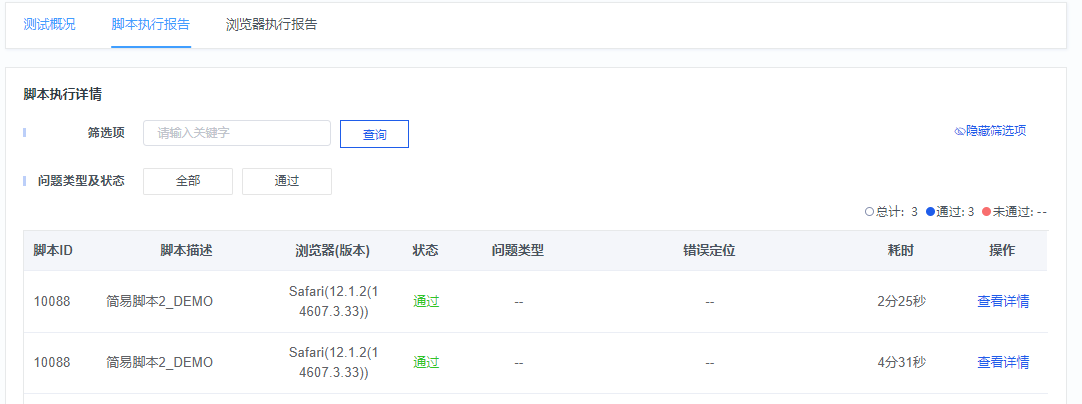The width and height of the screenshot is (1082, 404).
Task: Click the blue 通过 legend dot
Action: pyautogui.click(x=930, y=212)
